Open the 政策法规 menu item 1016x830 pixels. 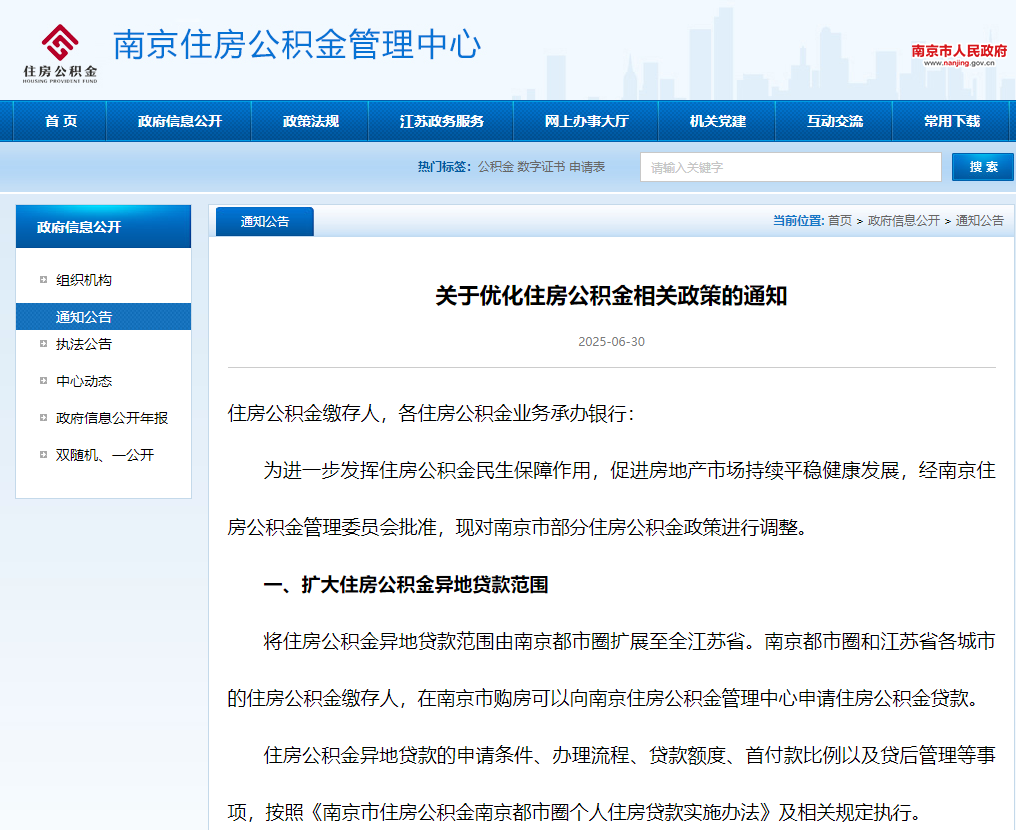(311, 119)
